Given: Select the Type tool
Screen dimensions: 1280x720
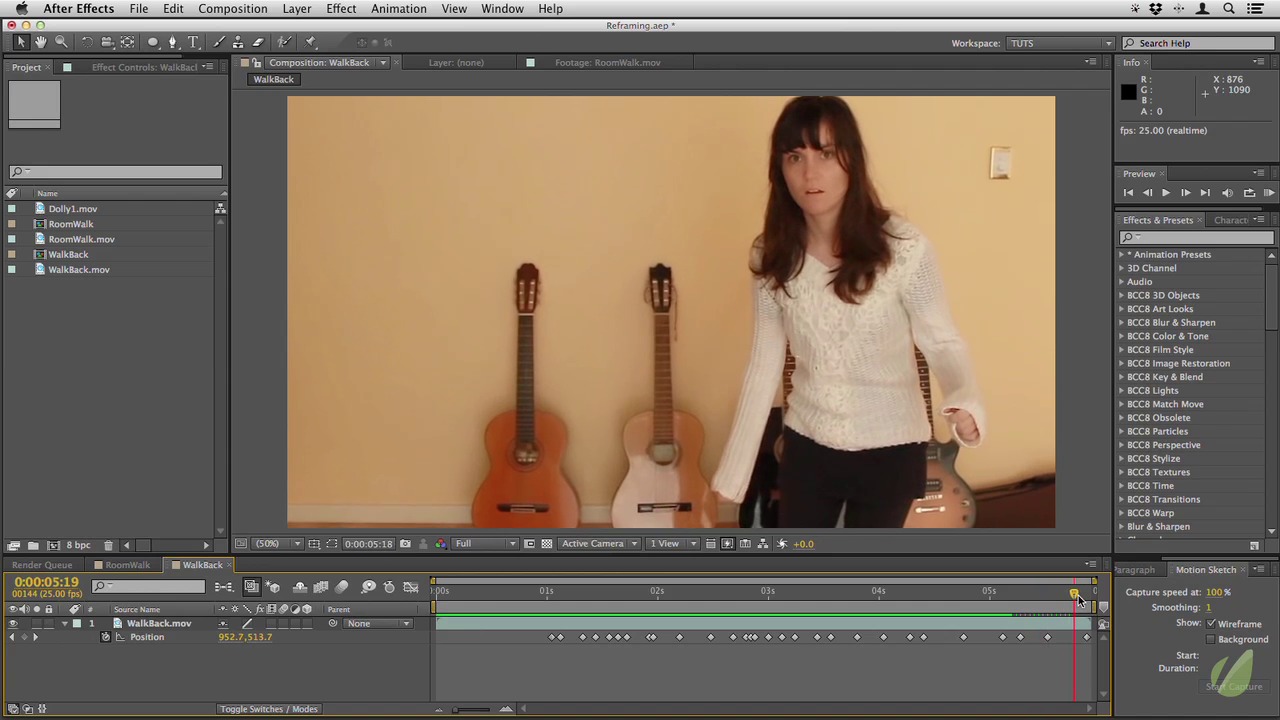Looking at the screenshot, I should [194, 42].
